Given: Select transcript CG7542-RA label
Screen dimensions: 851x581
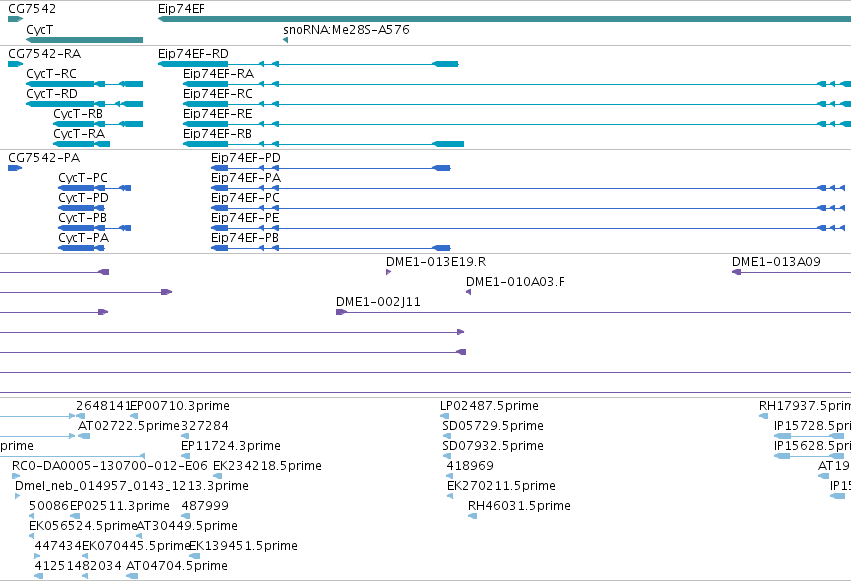Looking at the screenshot, I should point(44,53).
